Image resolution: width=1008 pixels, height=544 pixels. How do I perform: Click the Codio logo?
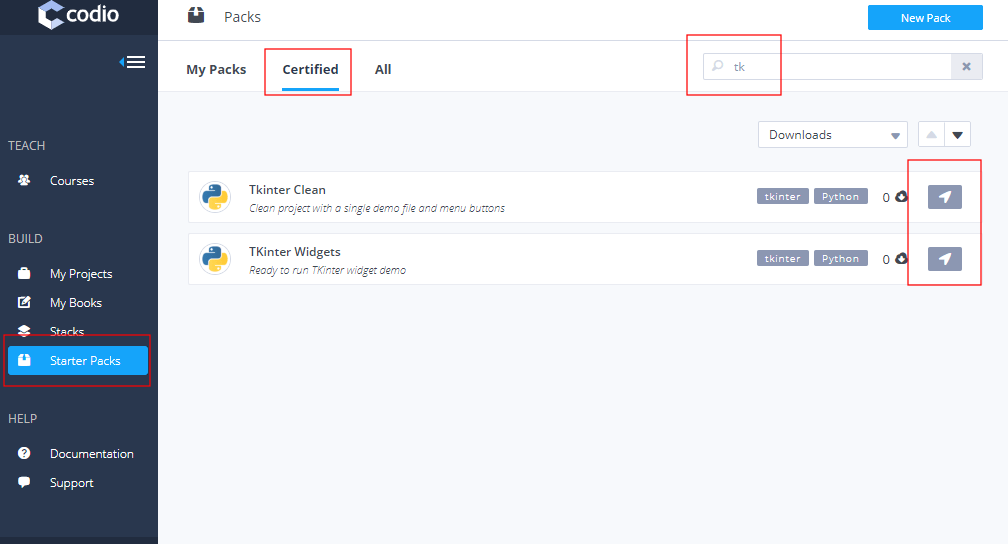(x=78, y=14)
